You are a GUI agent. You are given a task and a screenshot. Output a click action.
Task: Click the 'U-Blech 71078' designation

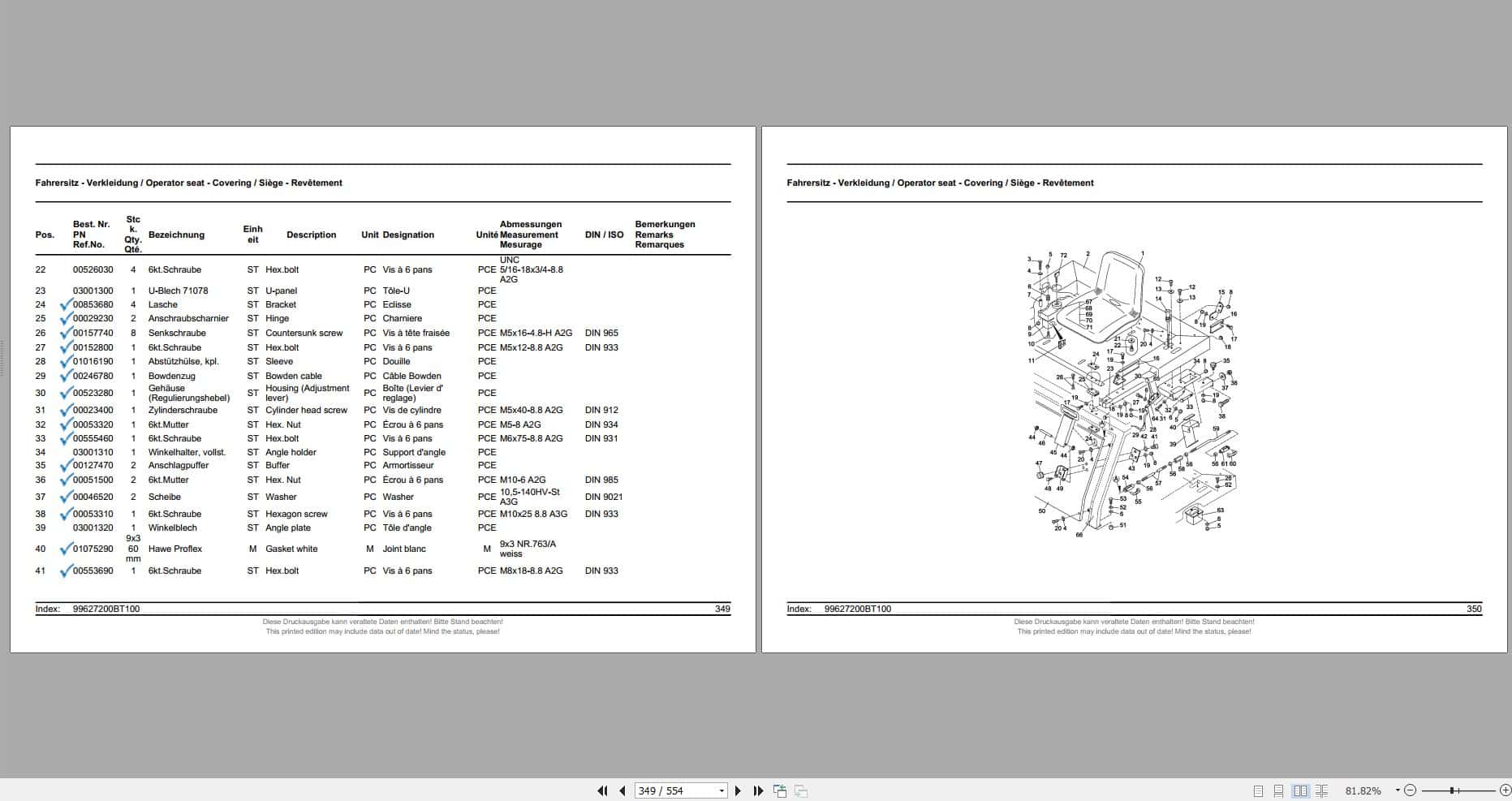178,291
